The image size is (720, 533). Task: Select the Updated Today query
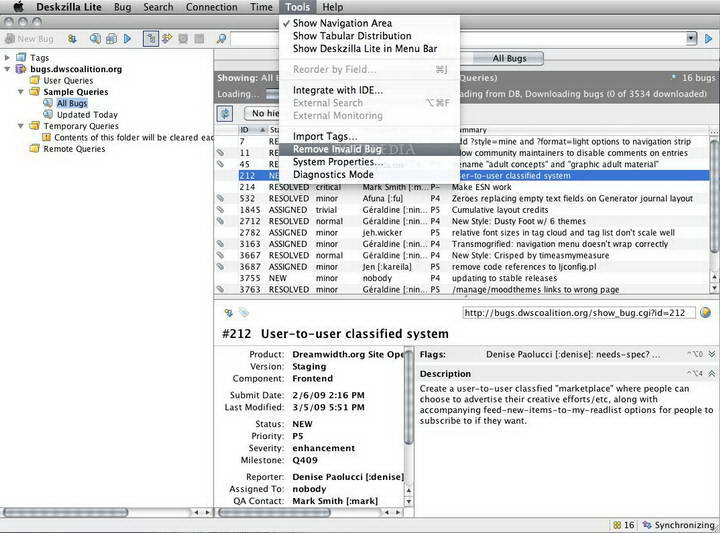click(87, 115)
